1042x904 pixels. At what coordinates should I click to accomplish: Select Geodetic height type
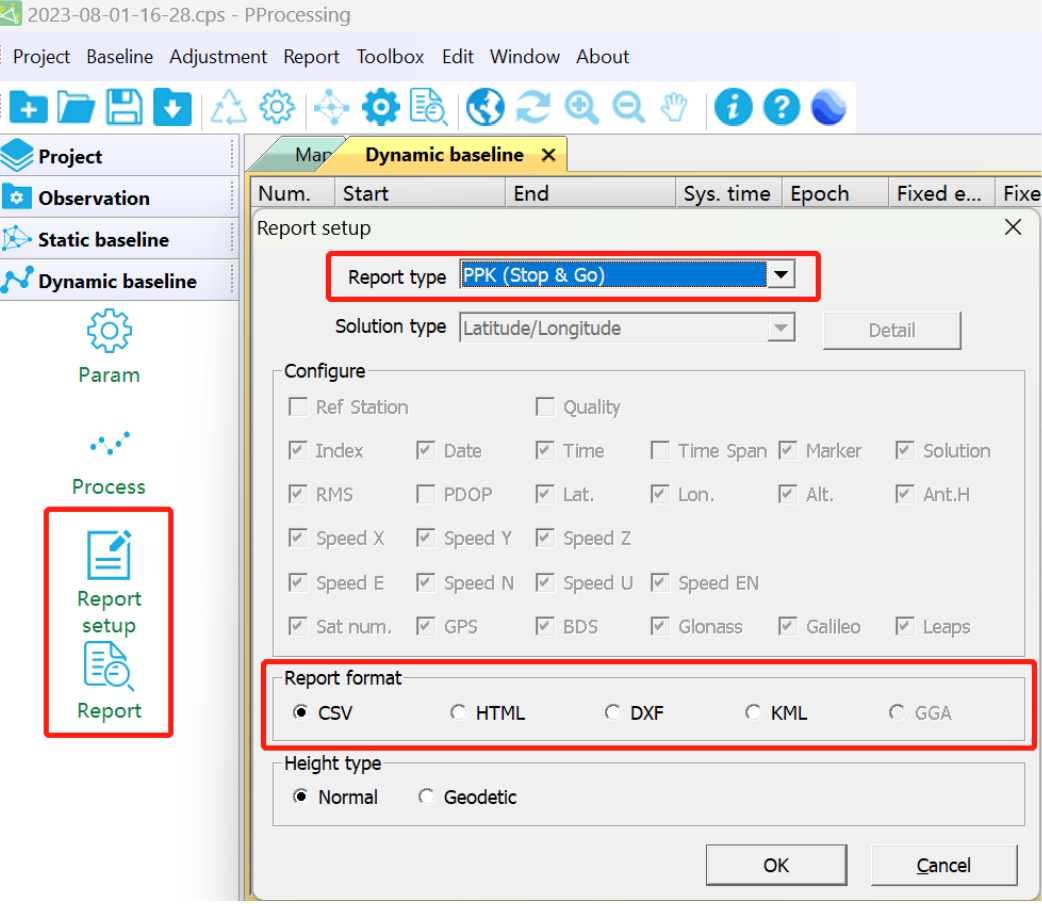click(427, 797)
